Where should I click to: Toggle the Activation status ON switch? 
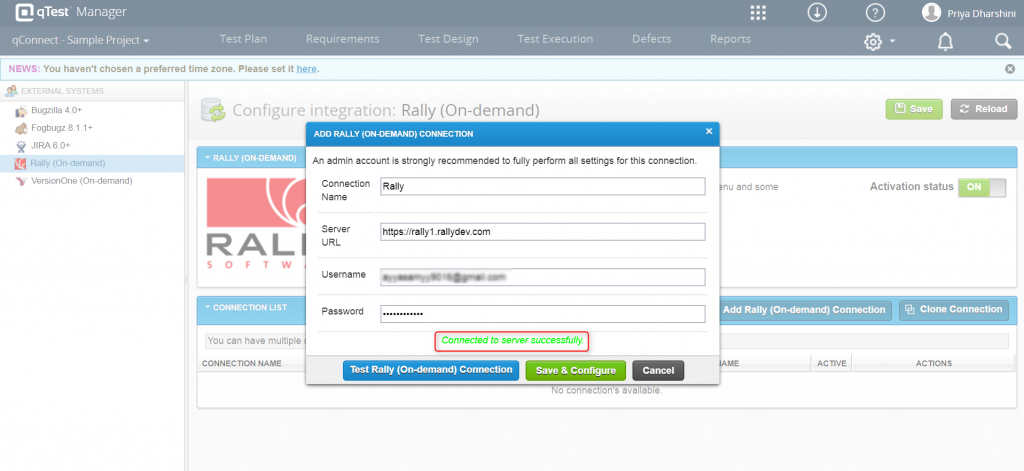click(x=981, y=187)
